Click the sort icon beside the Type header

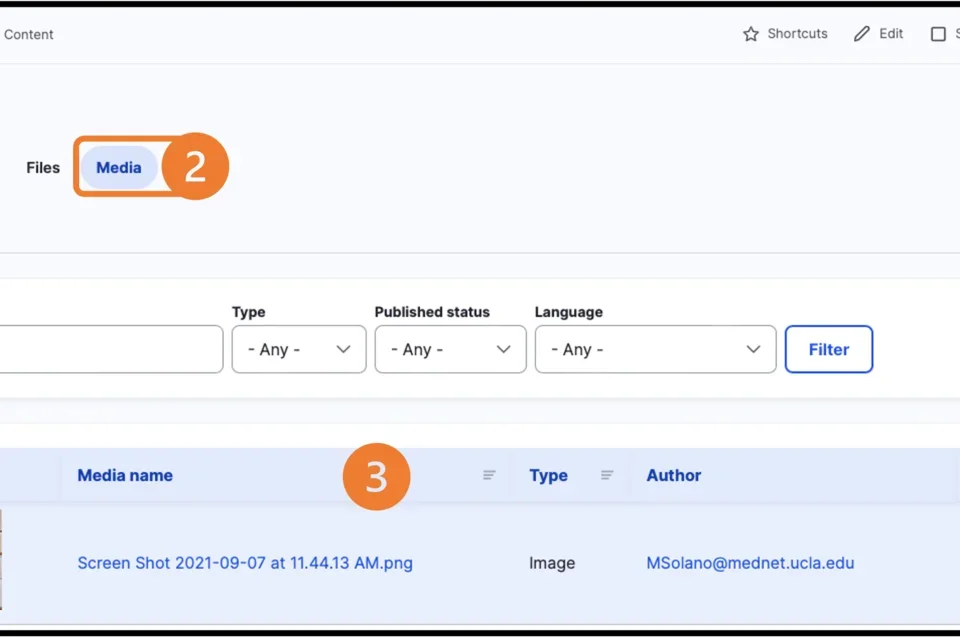tap(607, 475)
